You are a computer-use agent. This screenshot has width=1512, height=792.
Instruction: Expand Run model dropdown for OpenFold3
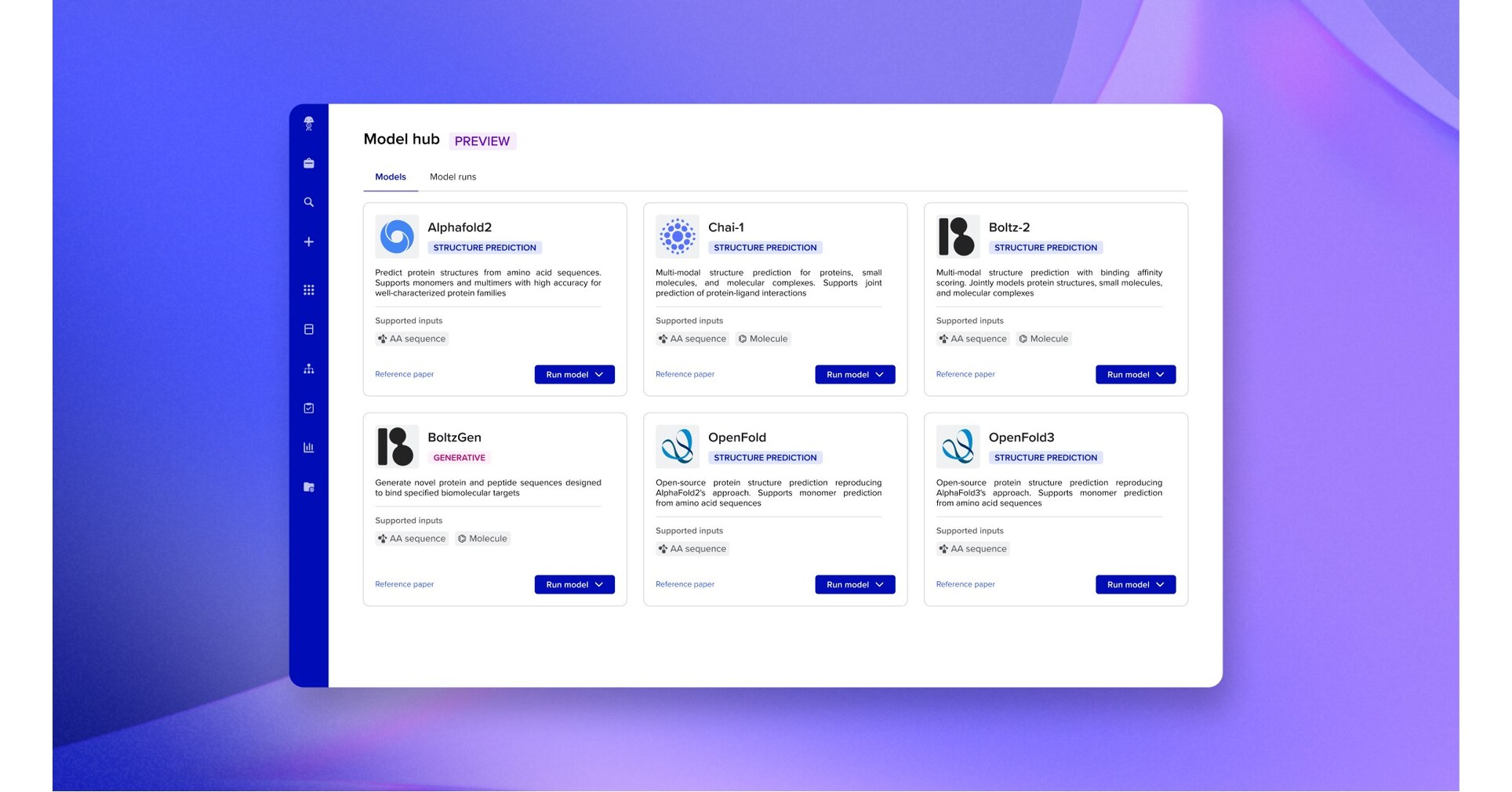tap(1136, 585)
